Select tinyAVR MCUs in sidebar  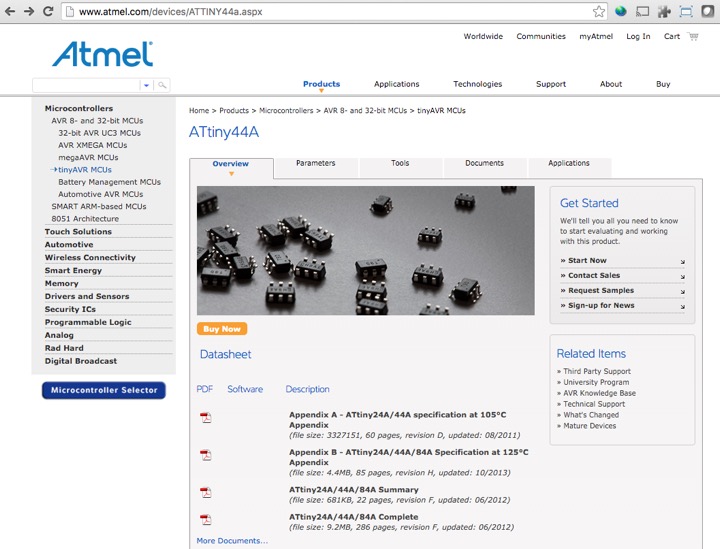(x=85, y=169)
